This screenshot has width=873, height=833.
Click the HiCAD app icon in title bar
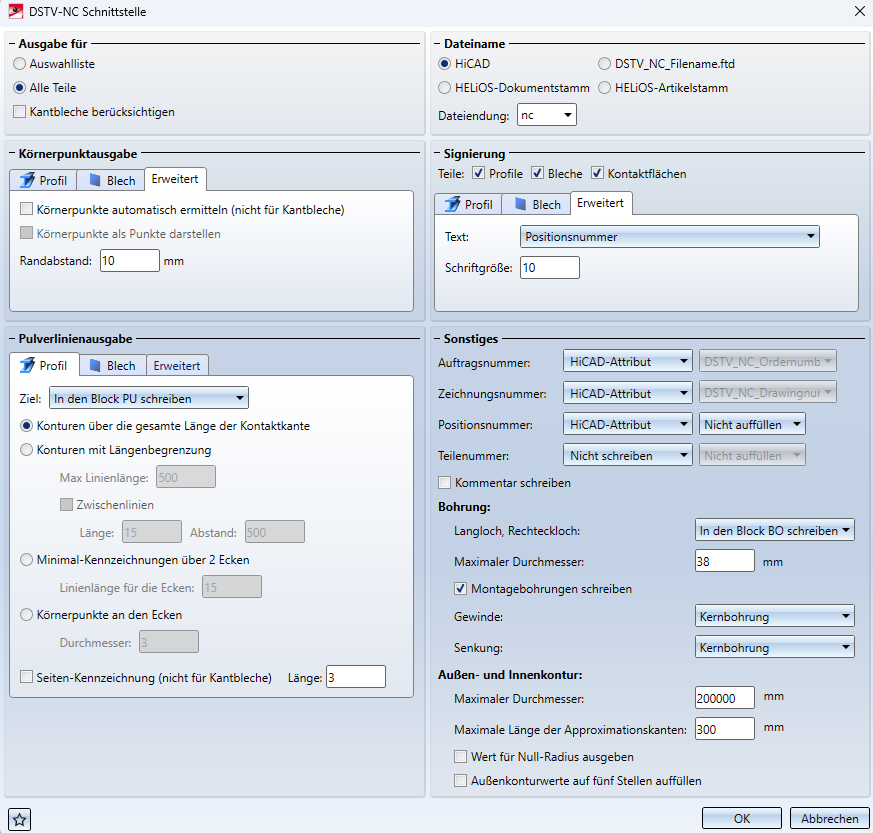pos(16,11)
